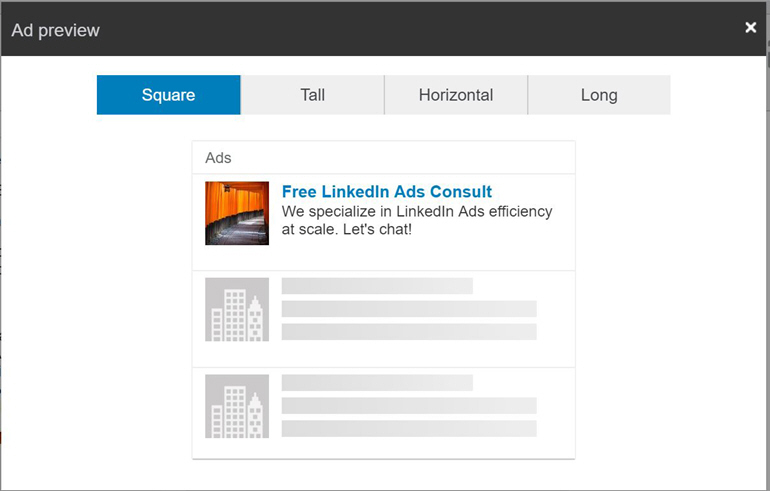The width and height of the screenshot is (770, 491).
Task: Click the ad description text about efficiency
Action: pyautogui.click(x=417, y=220)
